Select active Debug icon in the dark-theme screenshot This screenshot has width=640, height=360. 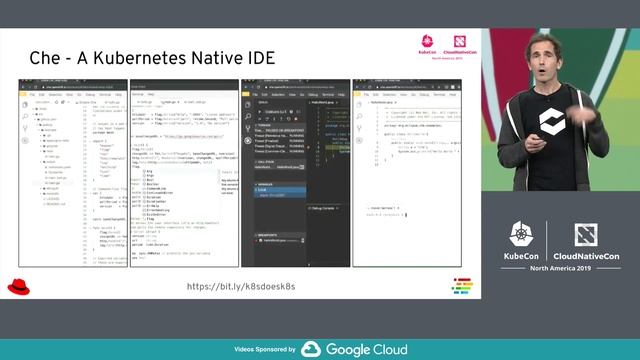coord(248,140)
